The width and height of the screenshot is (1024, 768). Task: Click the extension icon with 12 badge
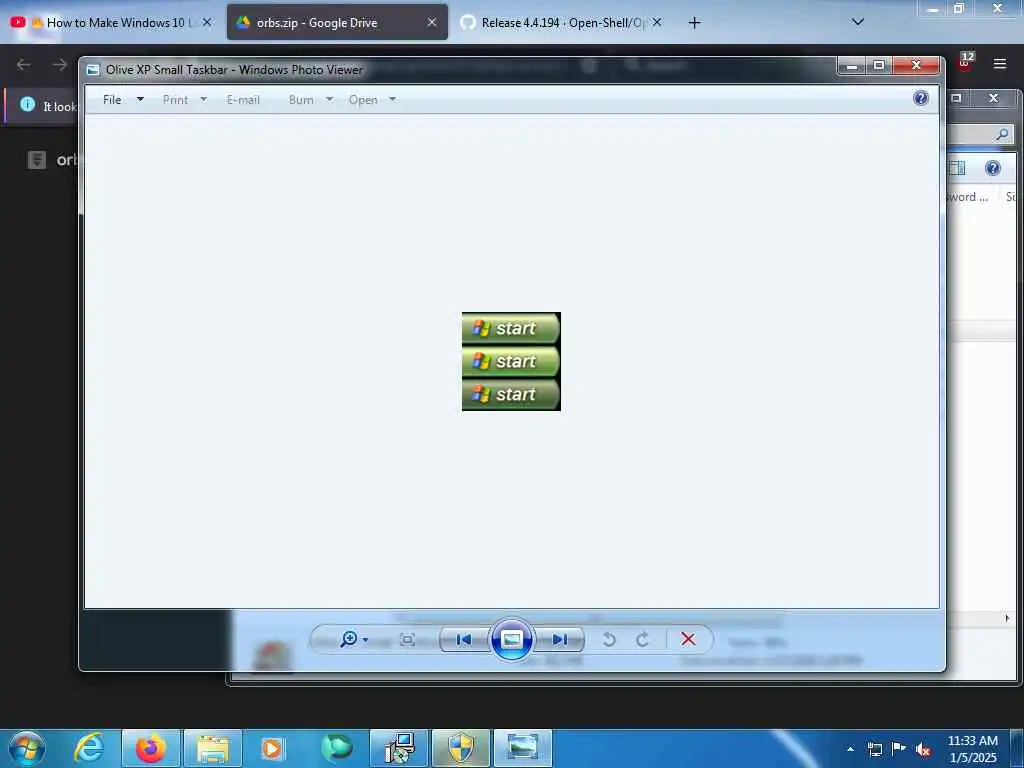pyautogui.click(x=965, y=61)
